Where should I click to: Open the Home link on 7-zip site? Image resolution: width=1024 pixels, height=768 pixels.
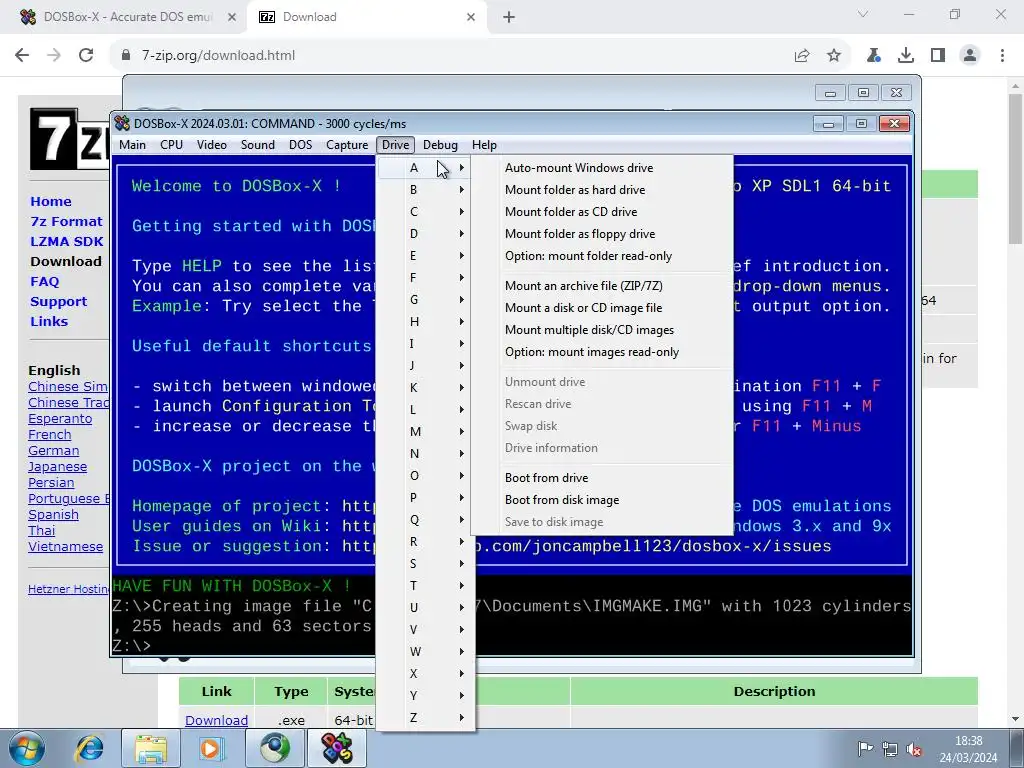tap(51, 202)
